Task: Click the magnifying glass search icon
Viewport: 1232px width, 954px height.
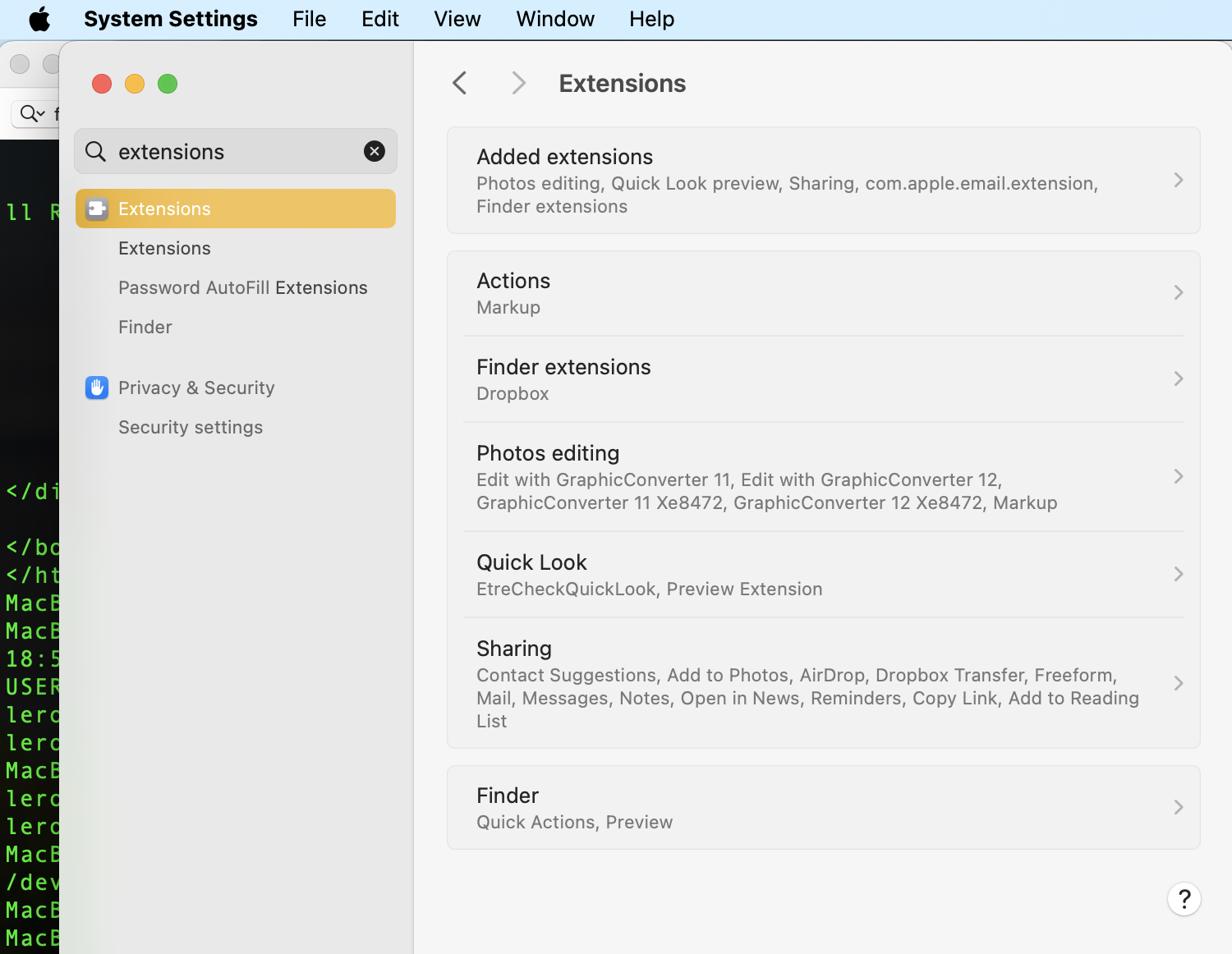Action: [x=96, y=151]
